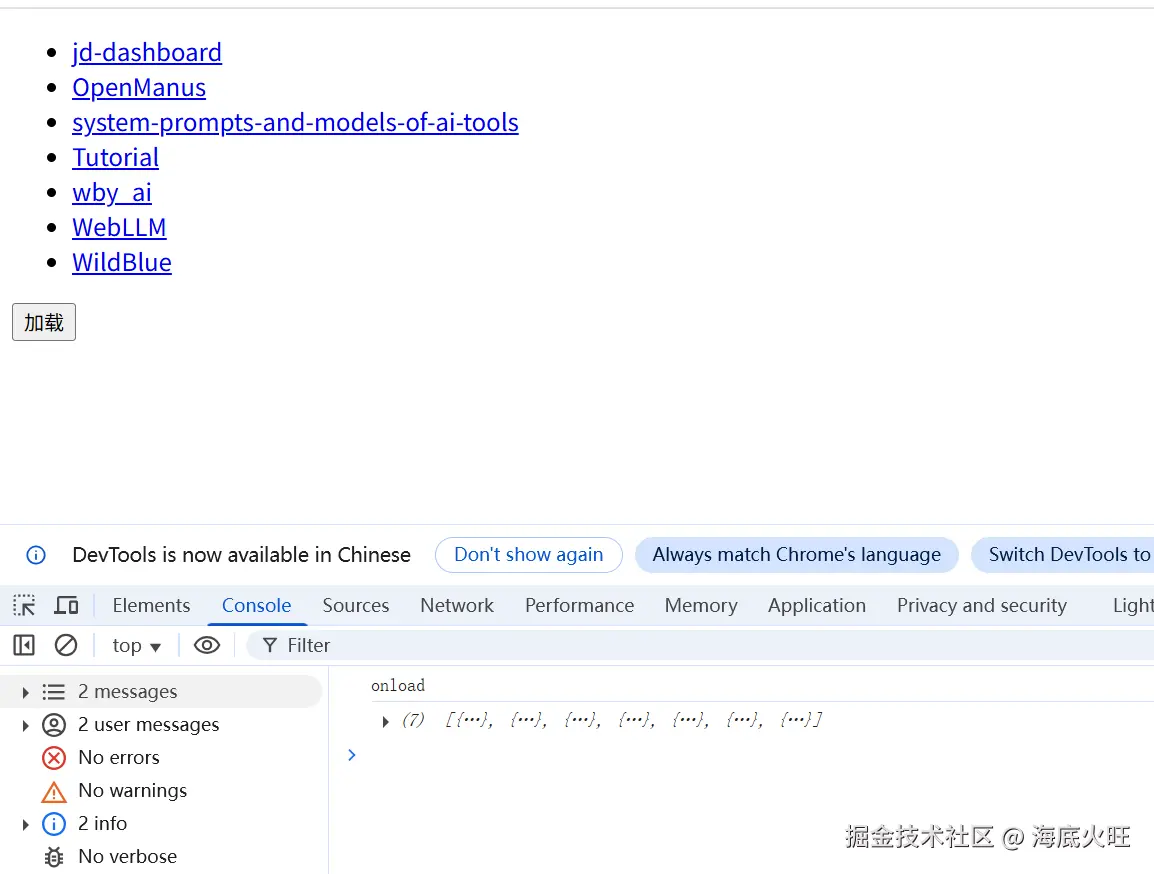Click the Don't show again button

tap(528, 555)
